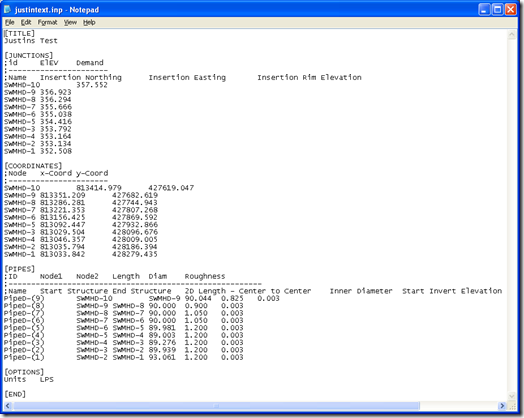Click junction row SWMHD-5 354.416
The width and height of the screenshot is (524, 418).
coord(38,122)
